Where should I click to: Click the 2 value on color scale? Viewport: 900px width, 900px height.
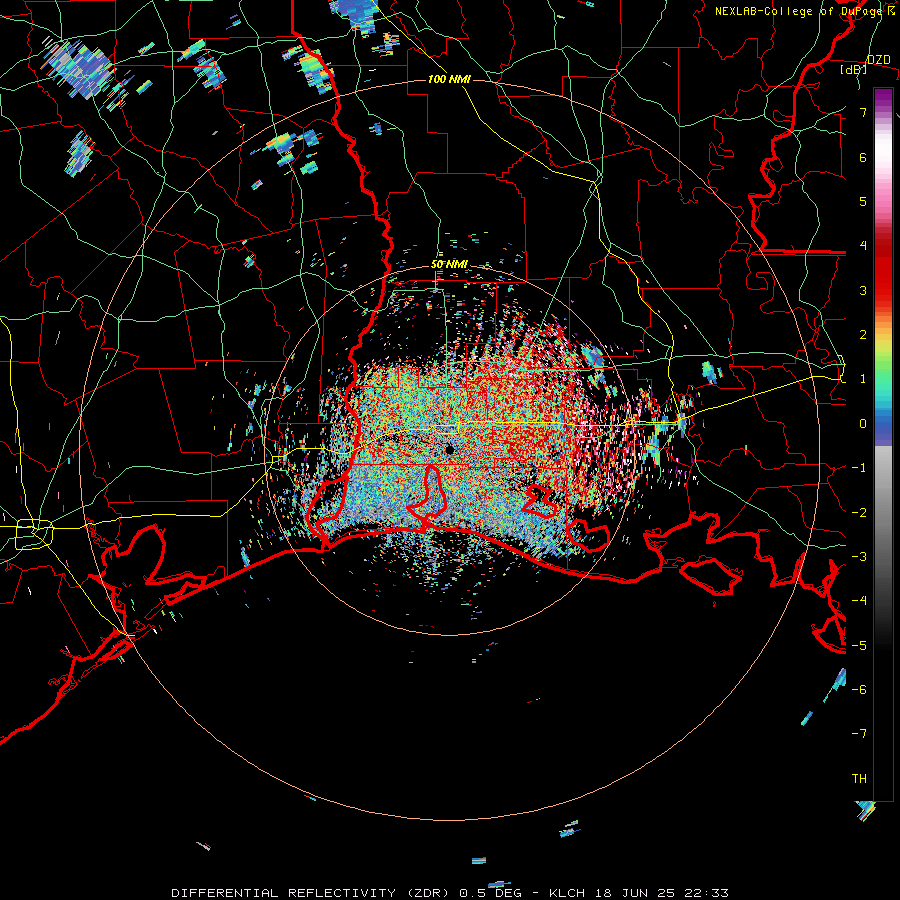tap(863, 335)
